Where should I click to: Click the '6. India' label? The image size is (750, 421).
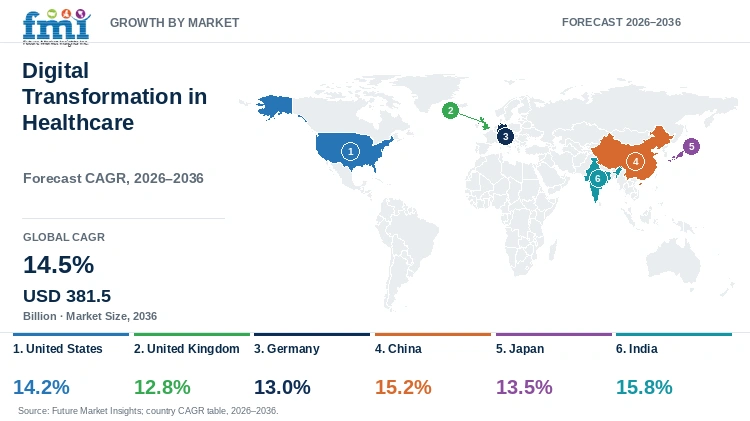637,349
